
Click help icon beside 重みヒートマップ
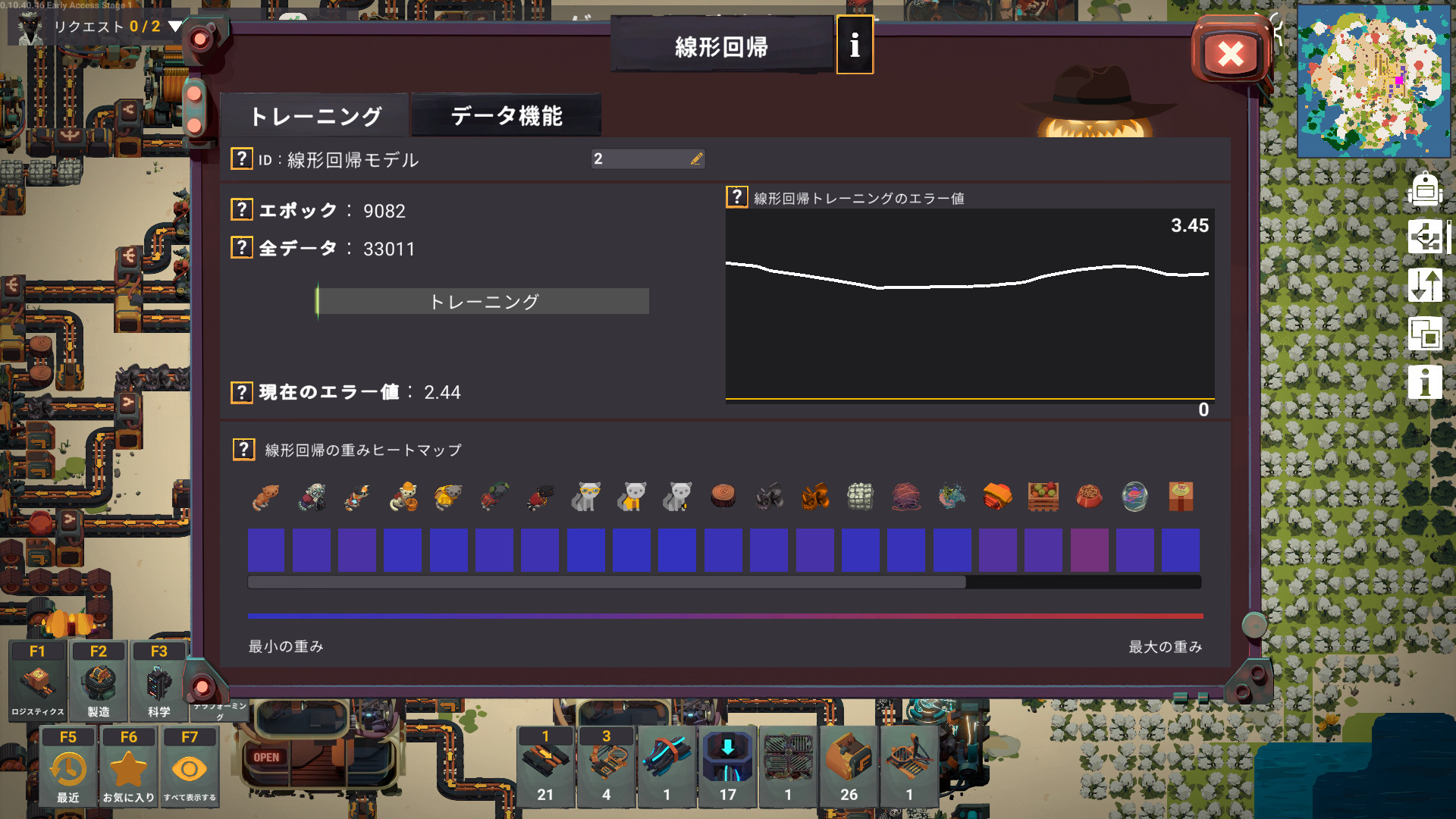(243, 450)
